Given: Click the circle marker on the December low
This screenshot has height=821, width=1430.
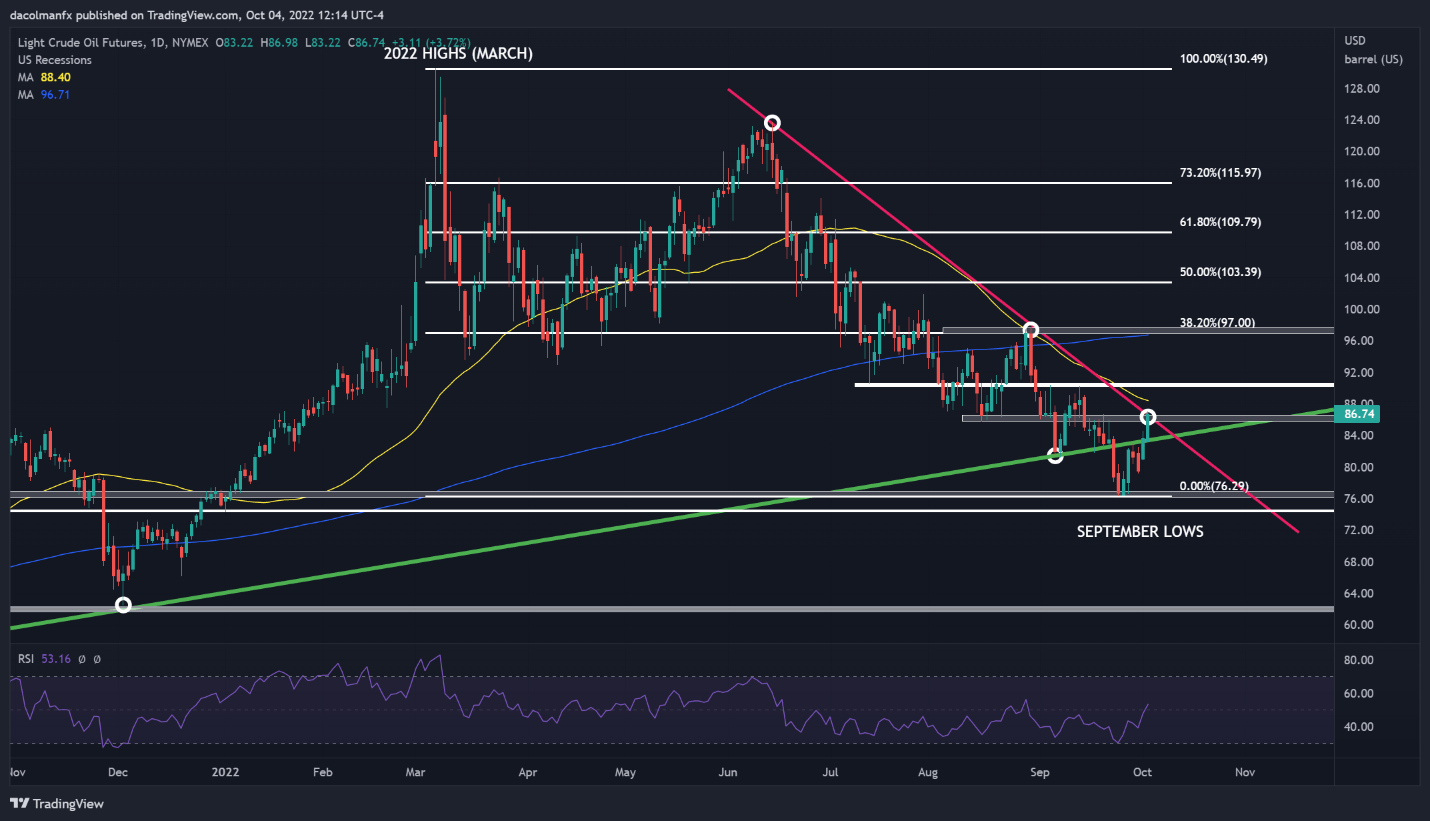Looking at the screenshot, I should tap(123, 605).
